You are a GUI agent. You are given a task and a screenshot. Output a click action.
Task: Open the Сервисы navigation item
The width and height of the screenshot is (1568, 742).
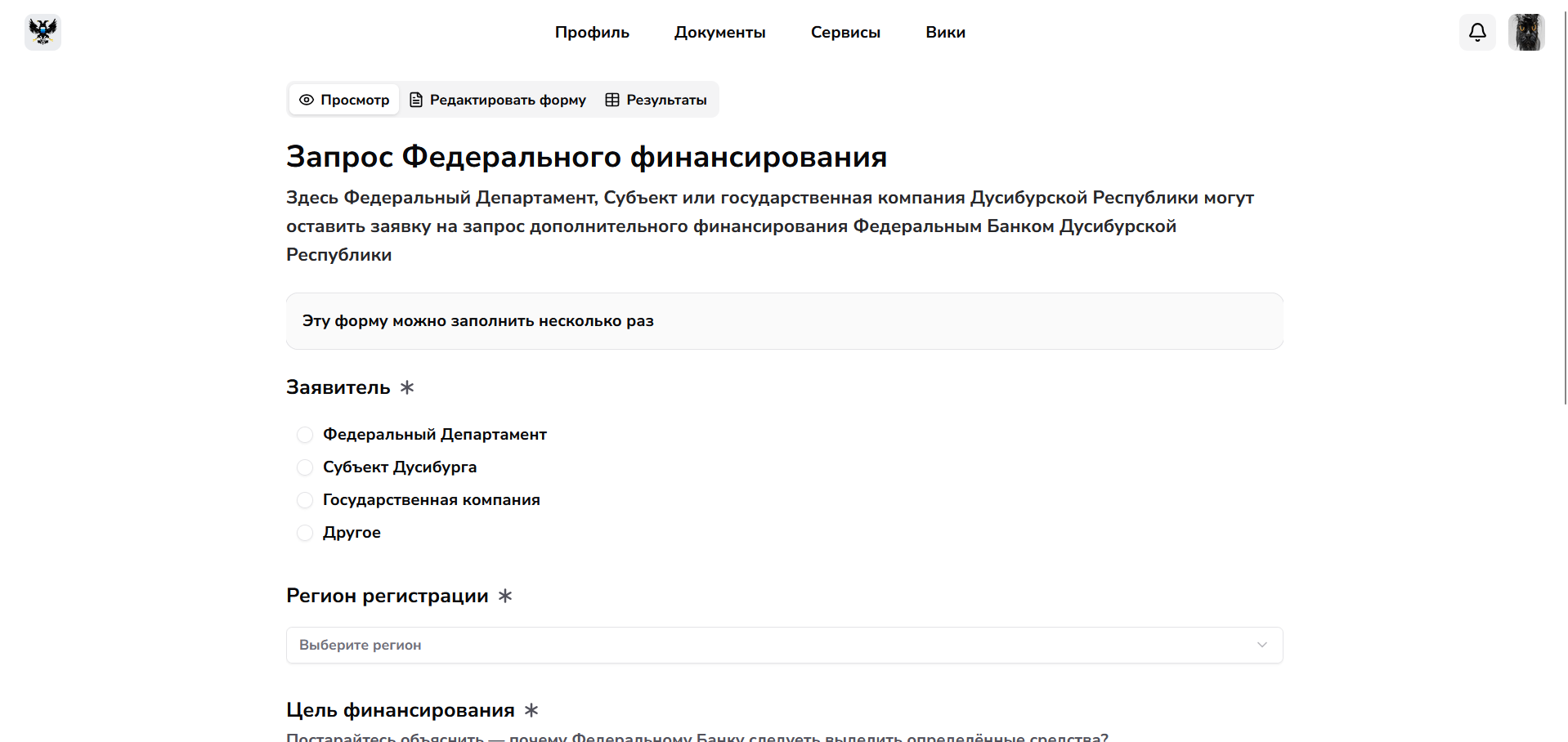[x=845, y=33]
